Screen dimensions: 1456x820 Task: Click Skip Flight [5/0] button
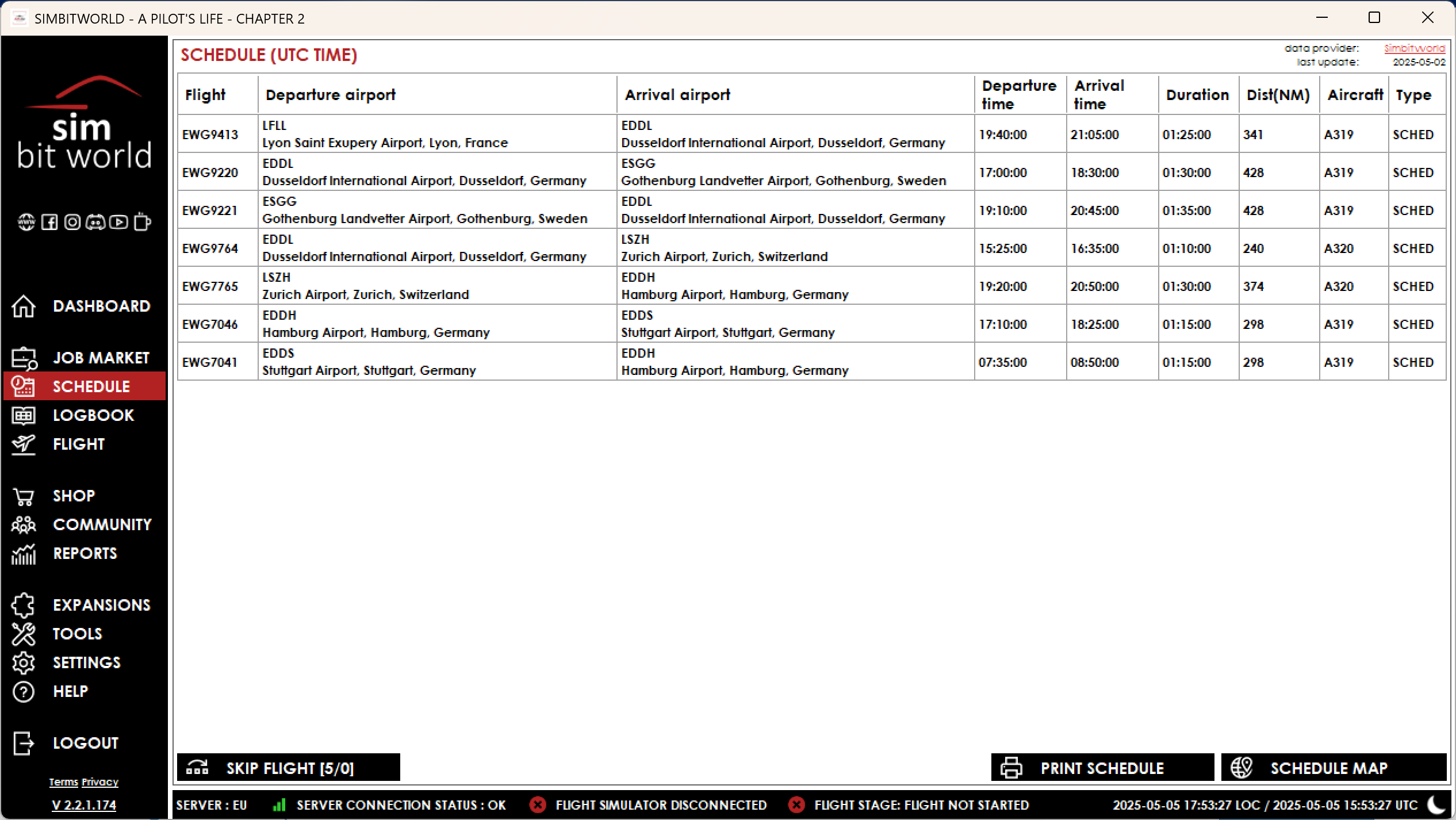tap(289, 768)
